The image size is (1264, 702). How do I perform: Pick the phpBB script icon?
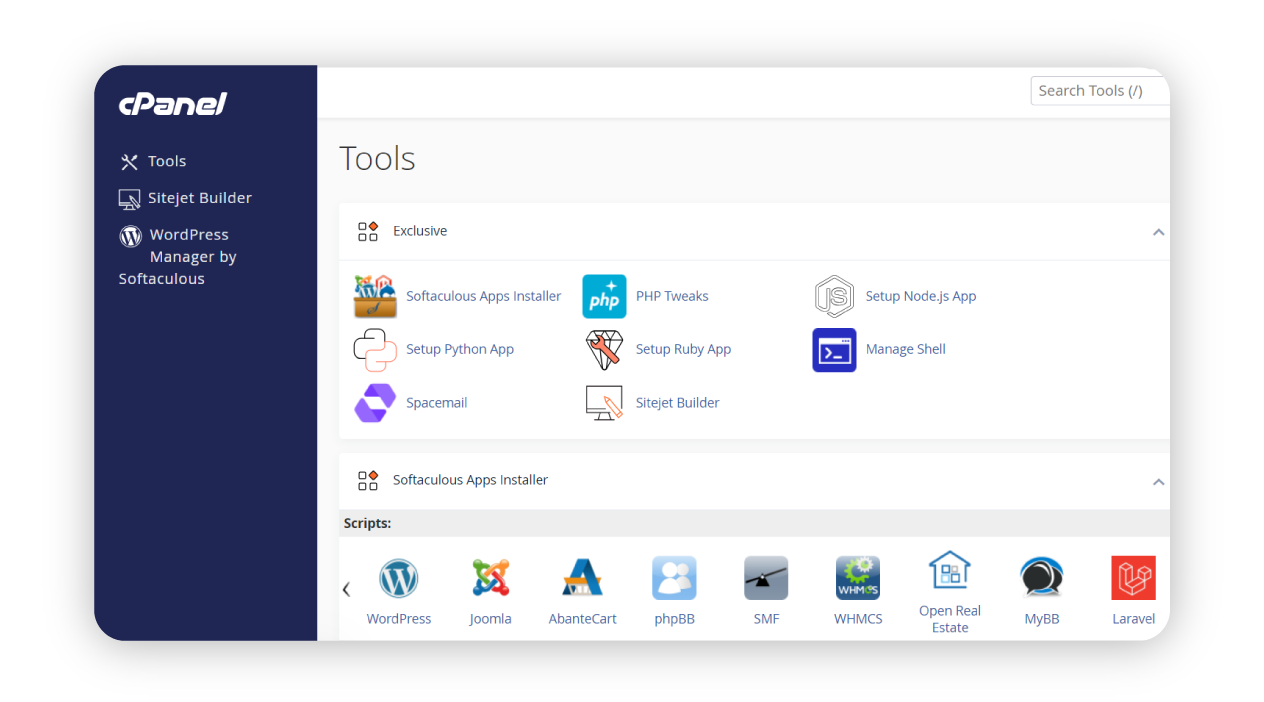674,578
